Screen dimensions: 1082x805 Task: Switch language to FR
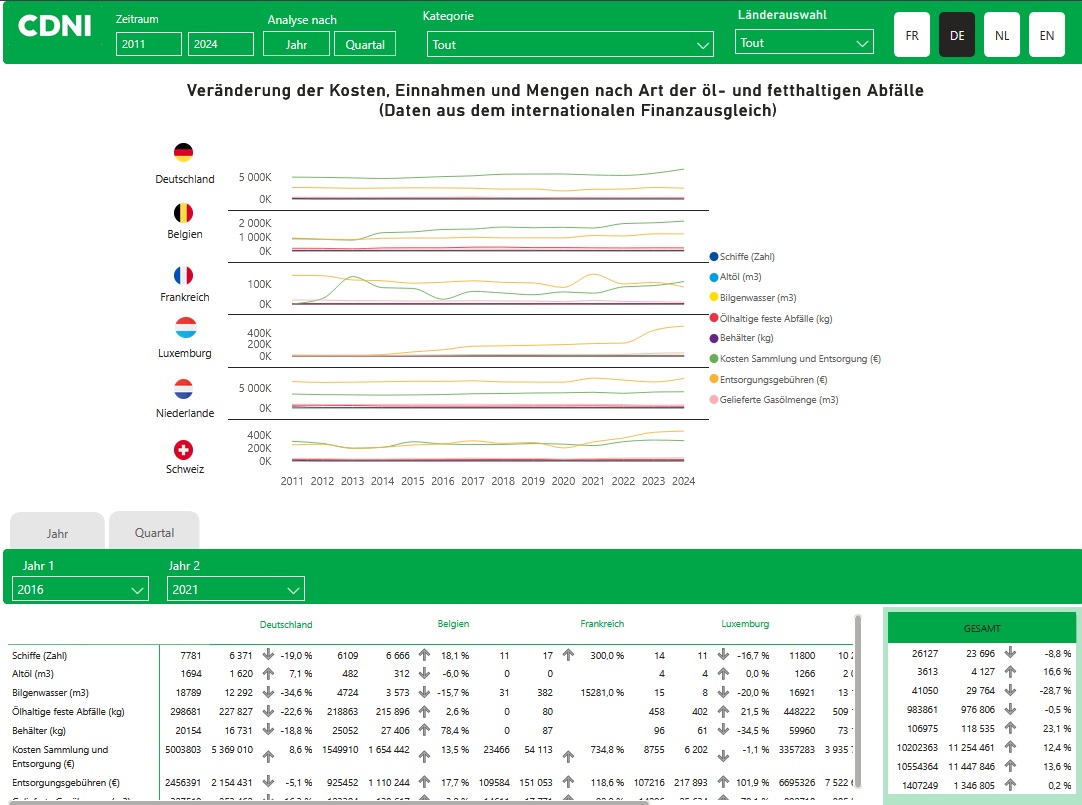tap(912, 35)
